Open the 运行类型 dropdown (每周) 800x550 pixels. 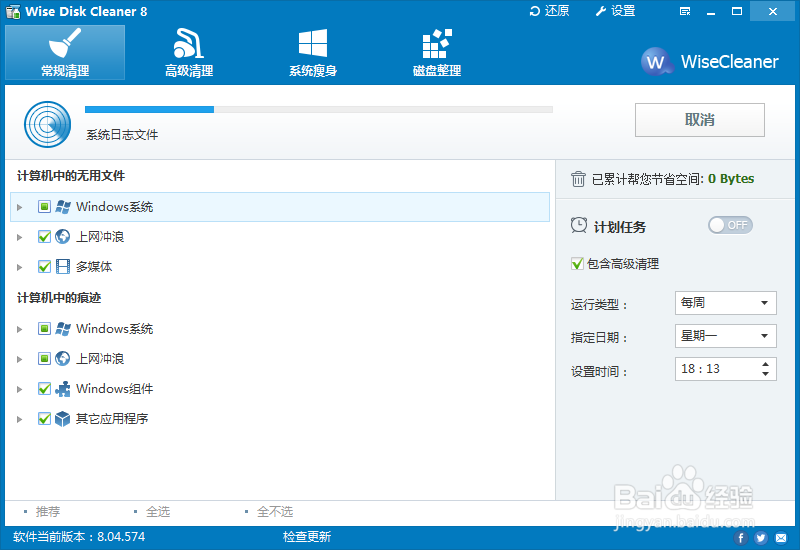click(726, 303)
